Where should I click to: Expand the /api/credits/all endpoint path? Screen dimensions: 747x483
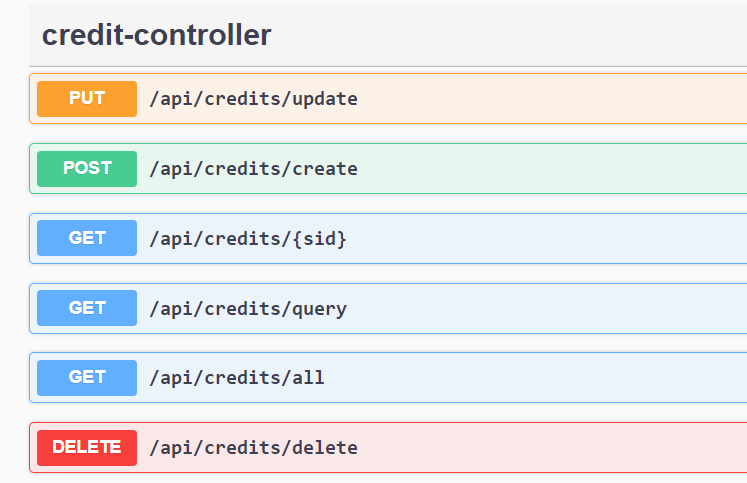pos(237,378)
